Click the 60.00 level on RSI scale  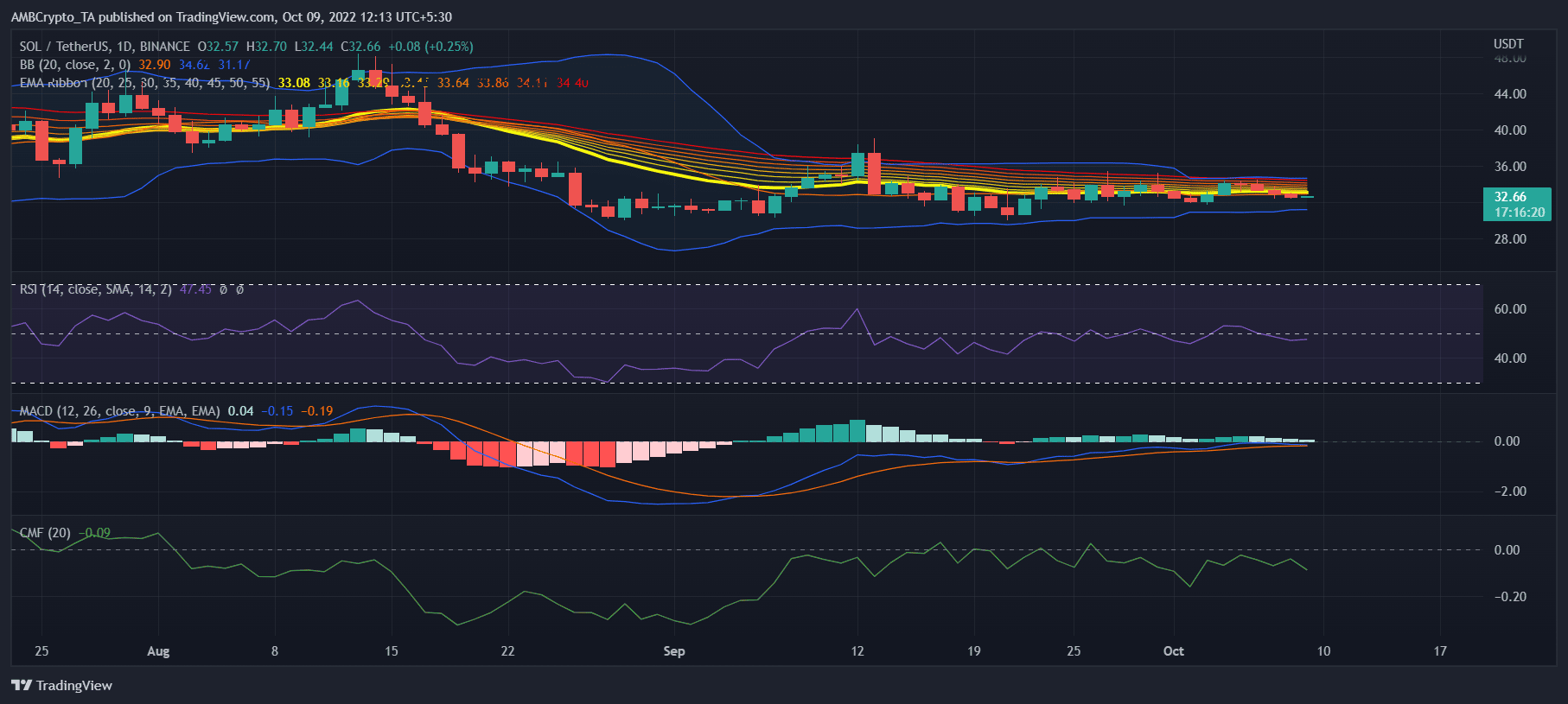point(1509,309)
